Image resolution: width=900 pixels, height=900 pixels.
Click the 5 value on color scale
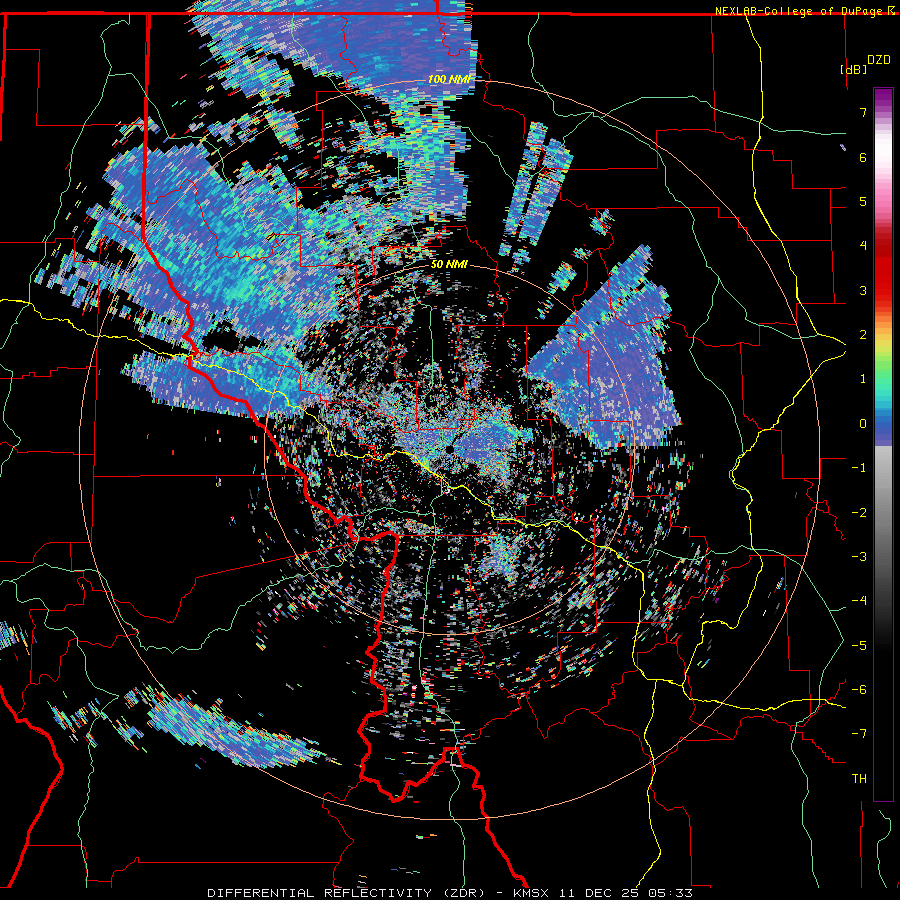tap(863, 201)
